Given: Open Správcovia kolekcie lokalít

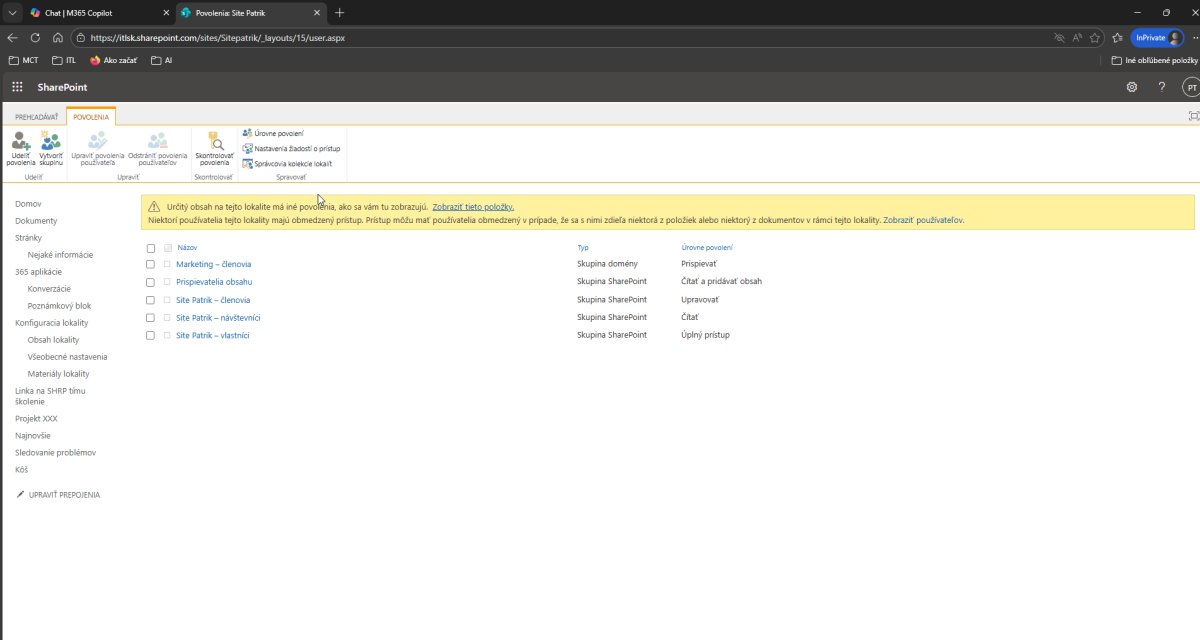Looking at the screenshot, I should click(291, 163).
